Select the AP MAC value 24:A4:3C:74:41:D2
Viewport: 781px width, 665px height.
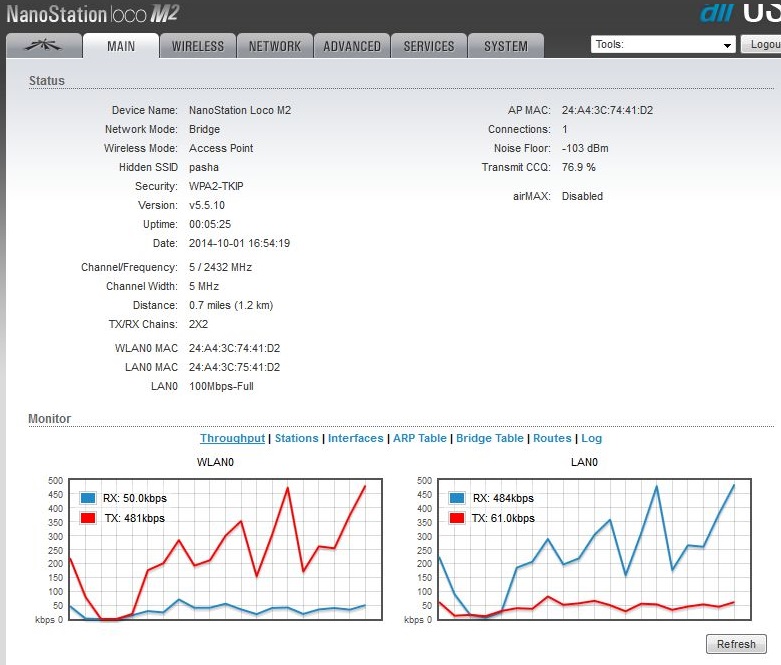[607, 110]
